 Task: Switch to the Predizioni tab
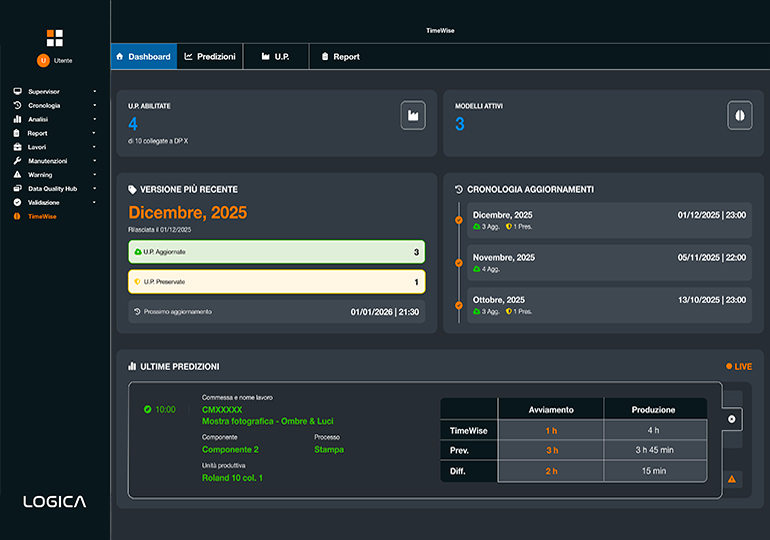tap(210, 56)
